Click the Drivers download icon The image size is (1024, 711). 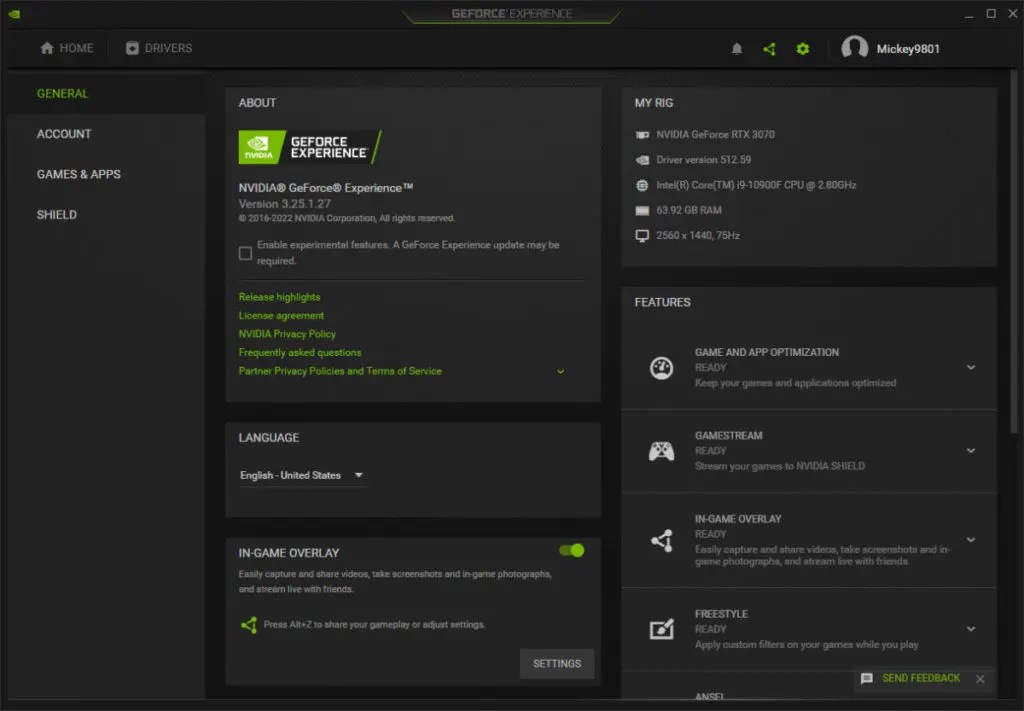pyautogui.click(x=132, y=48)
